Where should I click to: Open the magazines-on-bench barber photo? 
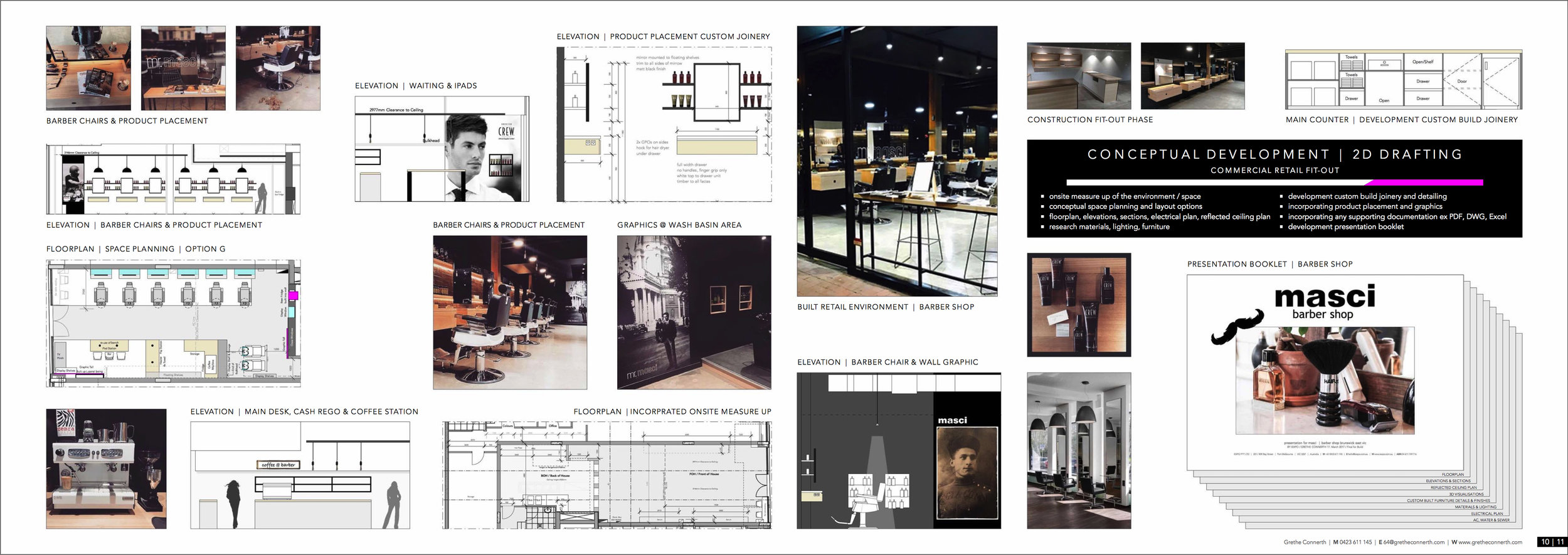(x=88, y=68)
